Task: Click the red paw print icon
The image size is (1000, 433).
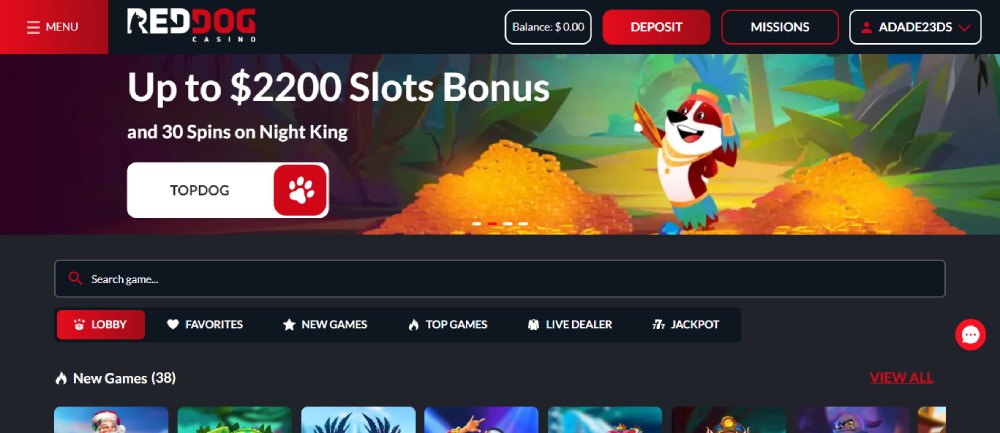Action: [x=300, y=190]
